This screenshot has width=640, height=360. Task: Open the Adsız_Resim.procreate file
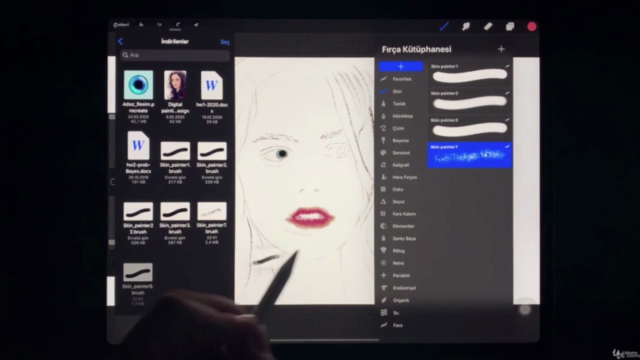click(x=138, y=96)
